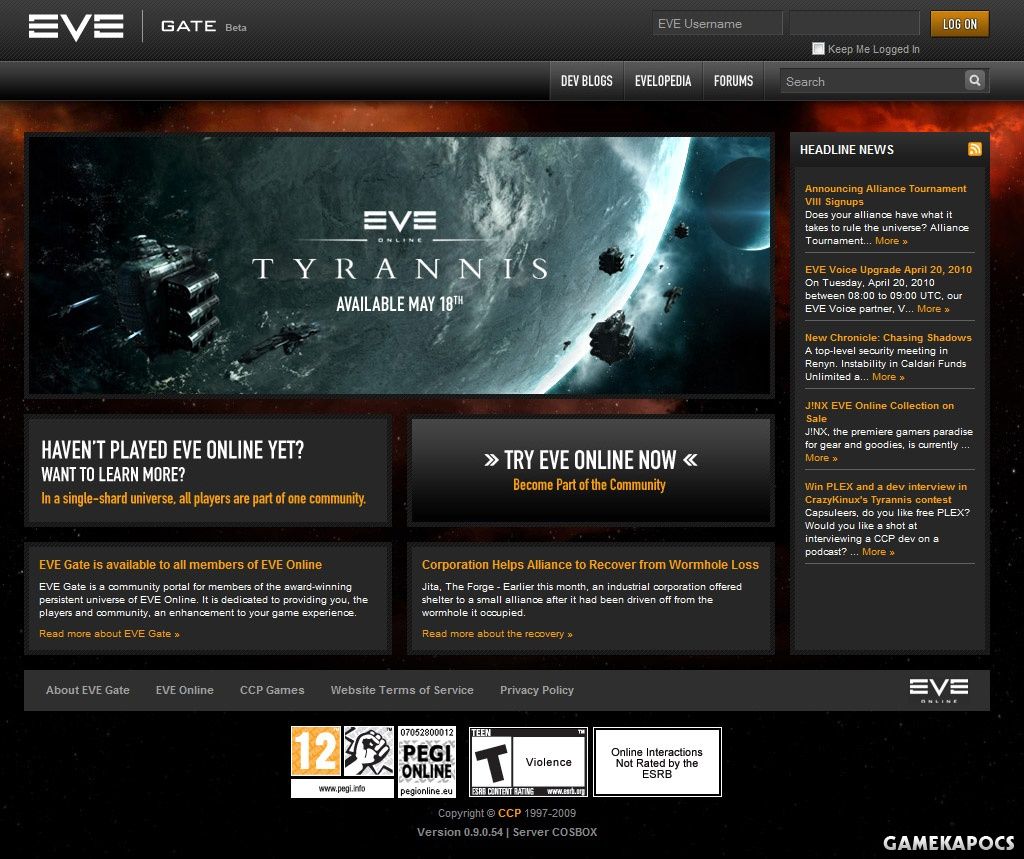Click the Try EVE Online Now banner button
This screenshot has height=859, width=1024.
click(590, 470)
